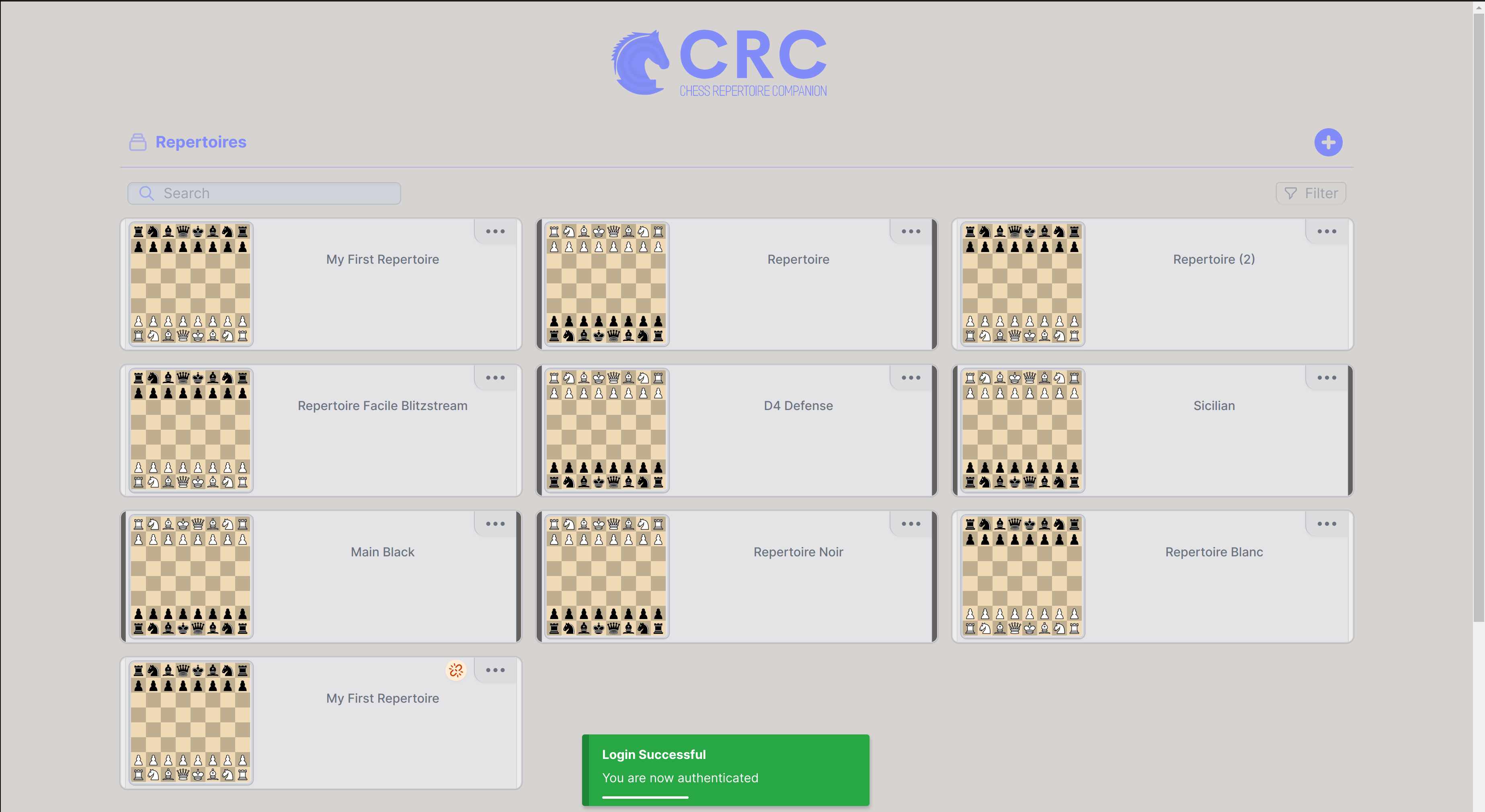Open options for Repertoire Facile Blitzstream
Image resolution: width=1485 pixels, height=812 pixels.
[495, 378]
